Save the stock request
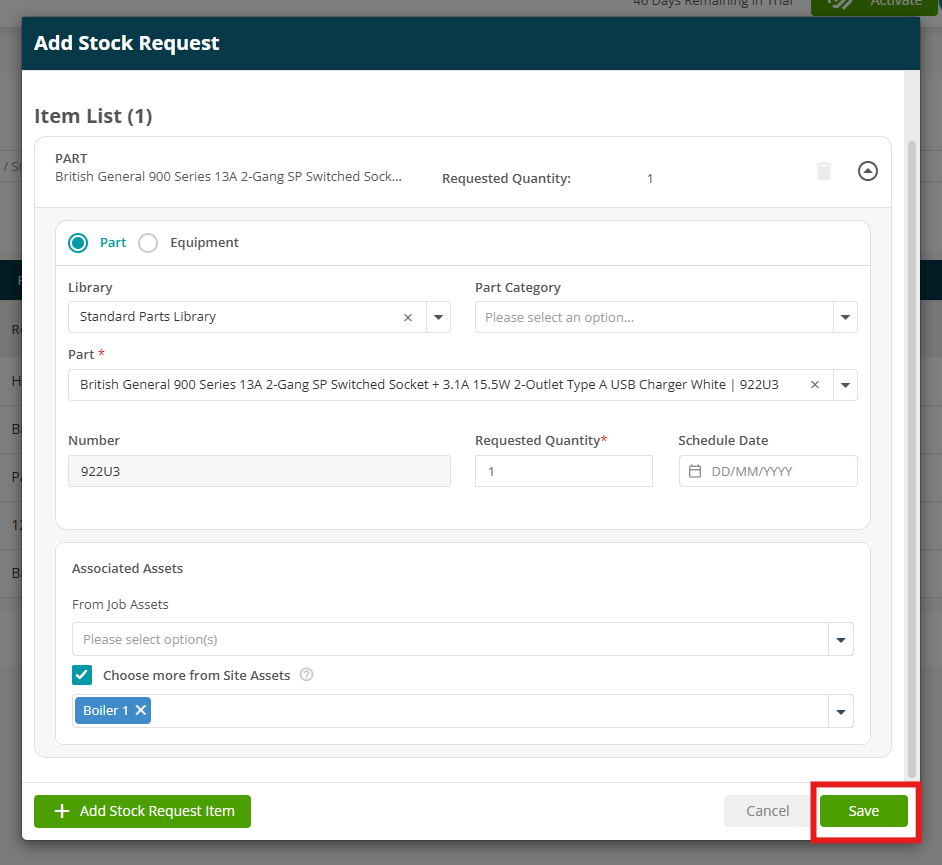The width and height of the screenshot is (942, 865). tap(863, 811)
